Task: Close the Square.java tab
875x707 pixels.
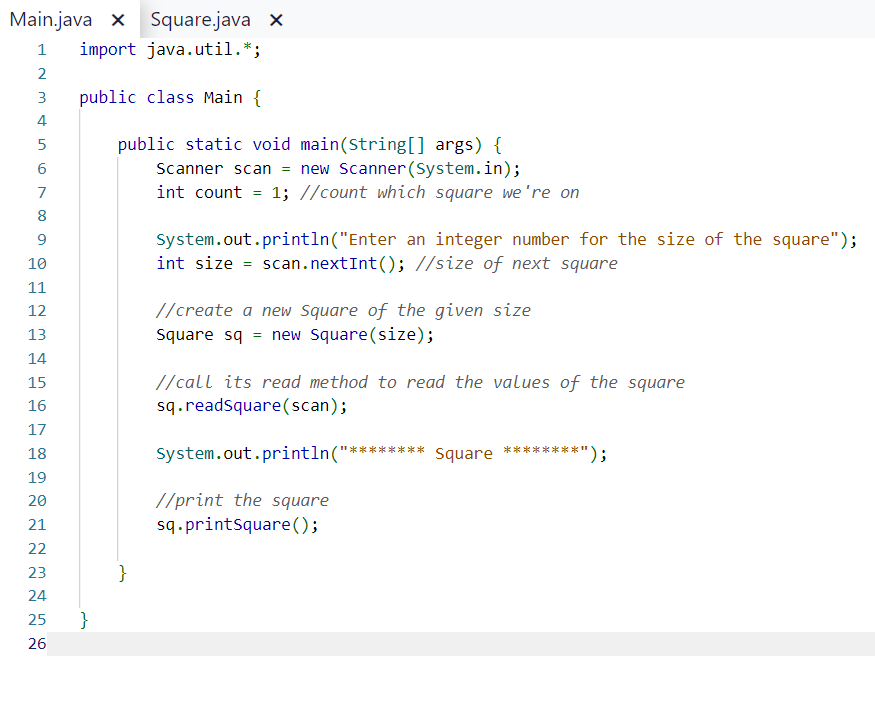Action: tap(275, 18)
